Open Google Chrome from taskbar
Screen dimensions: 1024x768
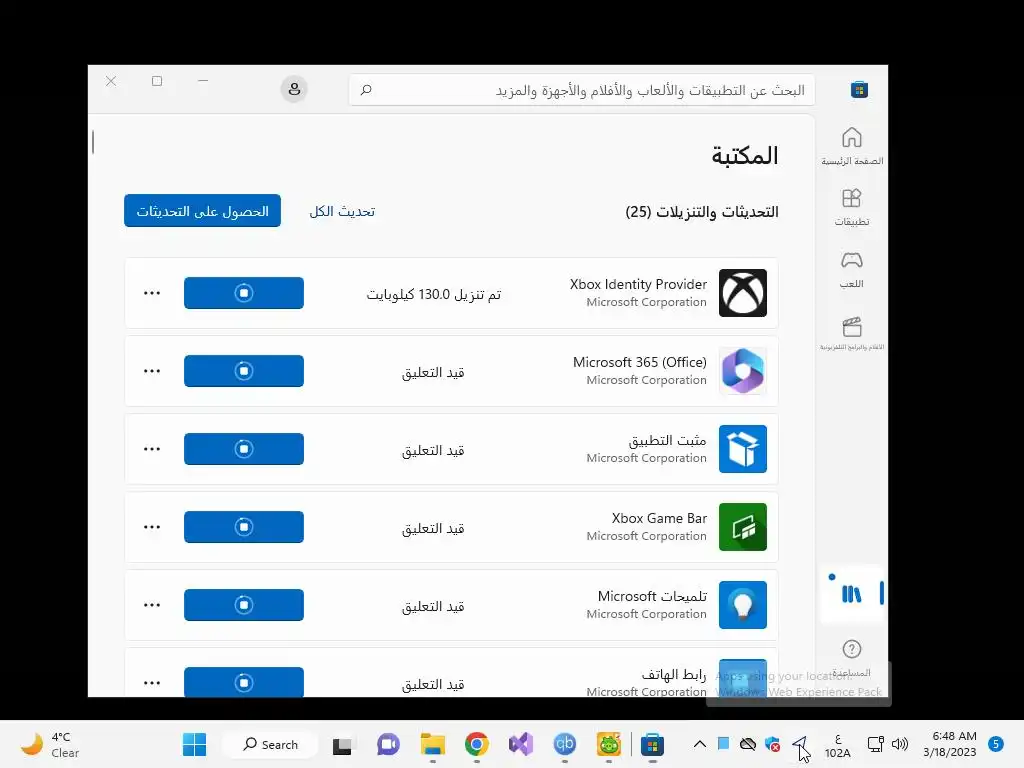pyautogui.click(x=477, y=744)
